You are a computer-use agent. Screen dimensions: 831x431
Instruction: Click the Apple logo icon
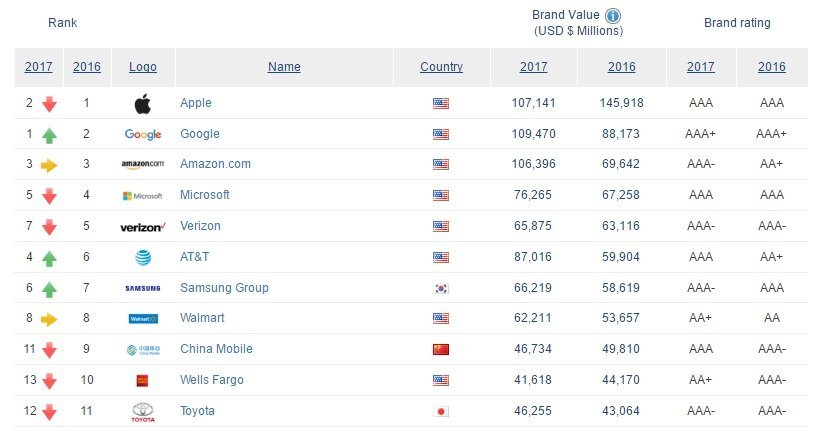click(142, 103)
